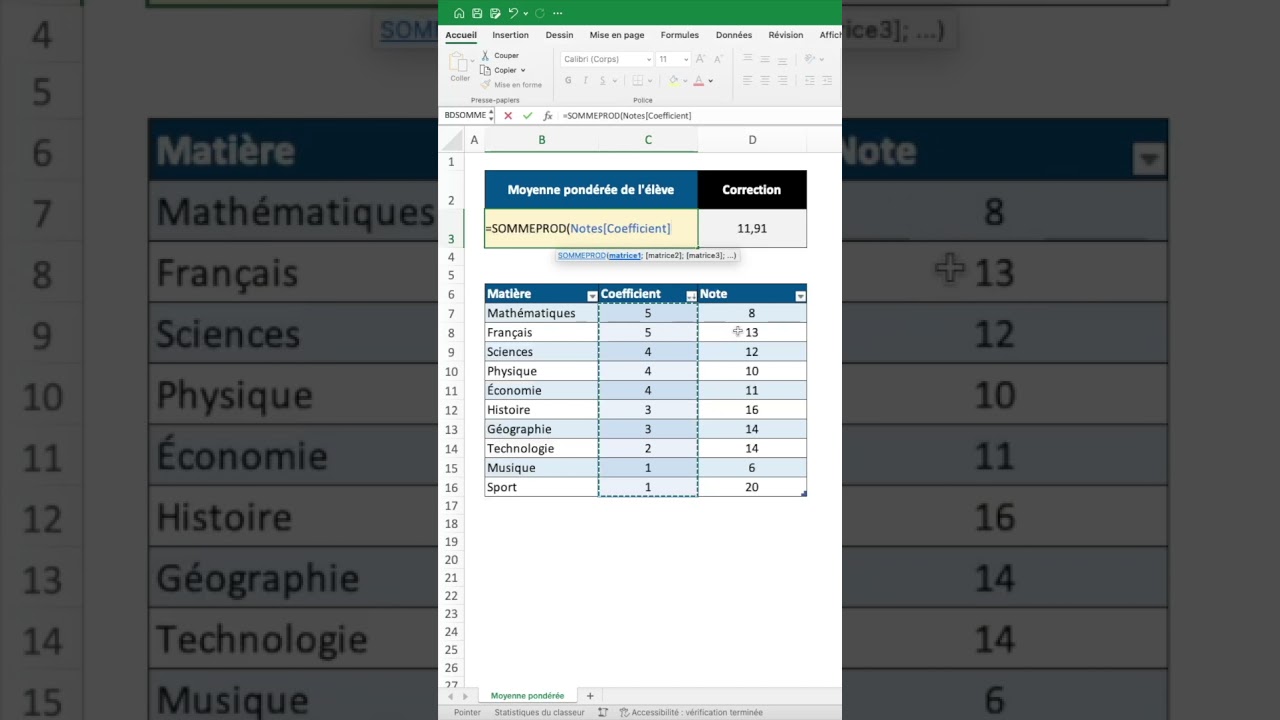Switch to the Insertion ribbon tab

coord(510,35)
